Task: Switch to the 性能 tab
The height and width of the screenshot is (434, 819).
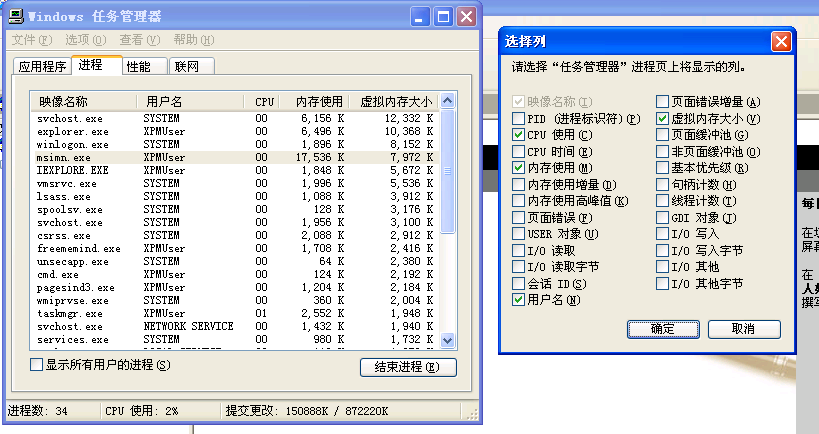Action: (x=145, y=66)
